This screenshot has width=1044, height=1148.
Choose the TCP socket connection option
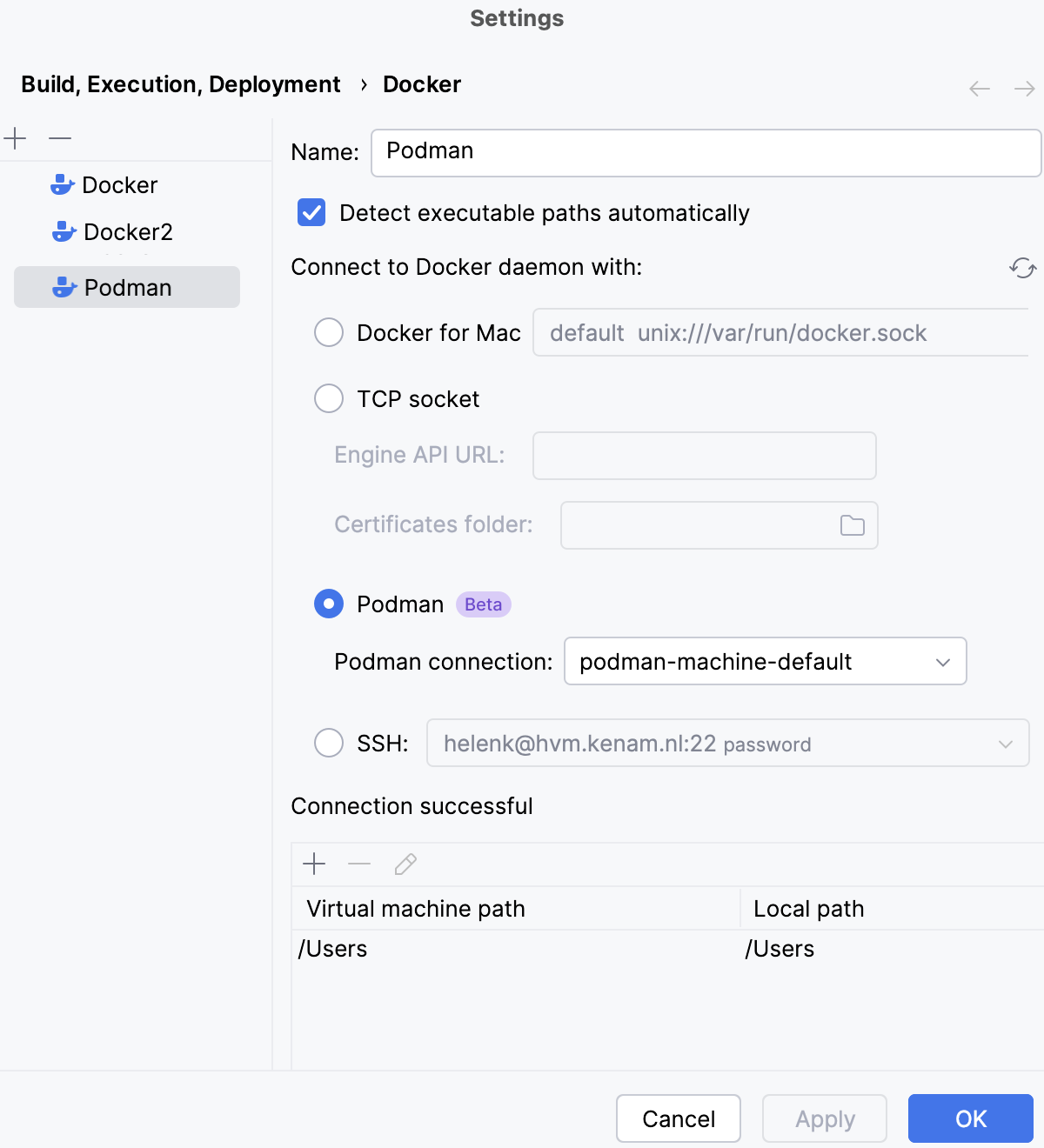click(329, 398)
